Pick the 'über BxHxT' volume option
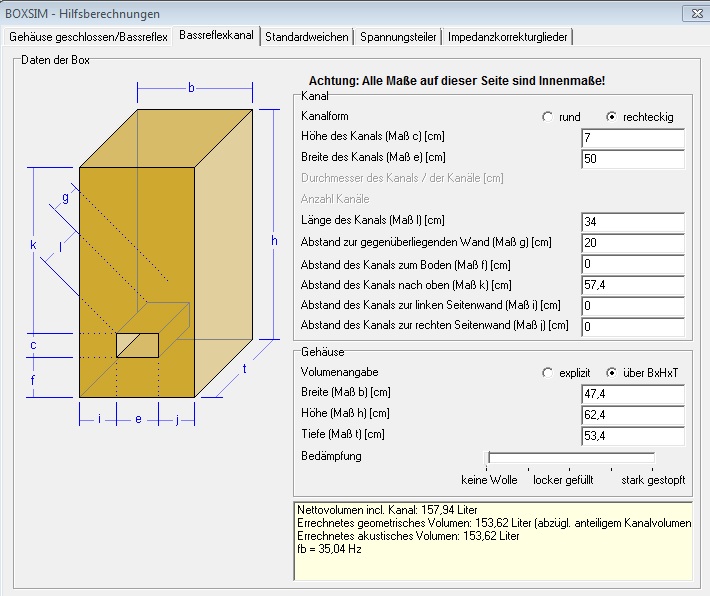The image size is (710, 596). pos(612,373)
